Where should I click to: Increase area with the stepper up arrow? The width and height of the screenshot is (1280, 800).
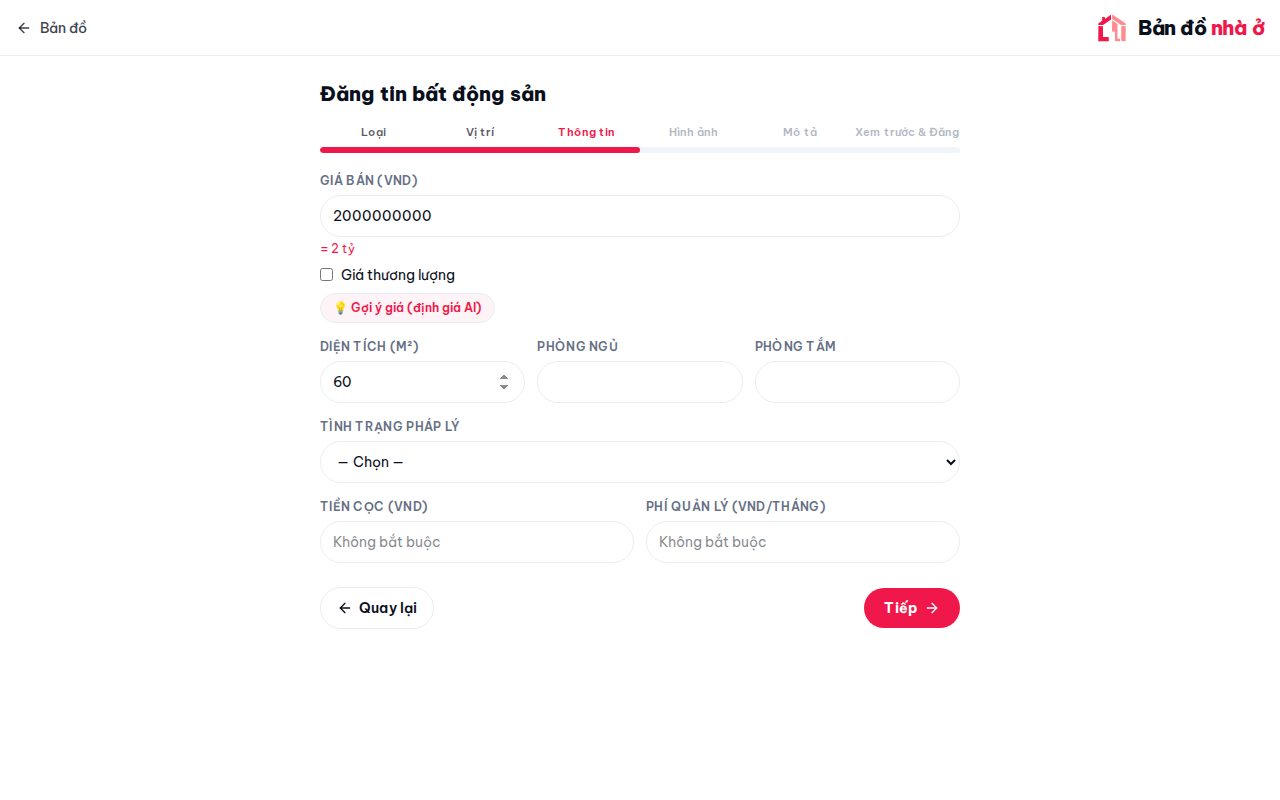(504, 377)
